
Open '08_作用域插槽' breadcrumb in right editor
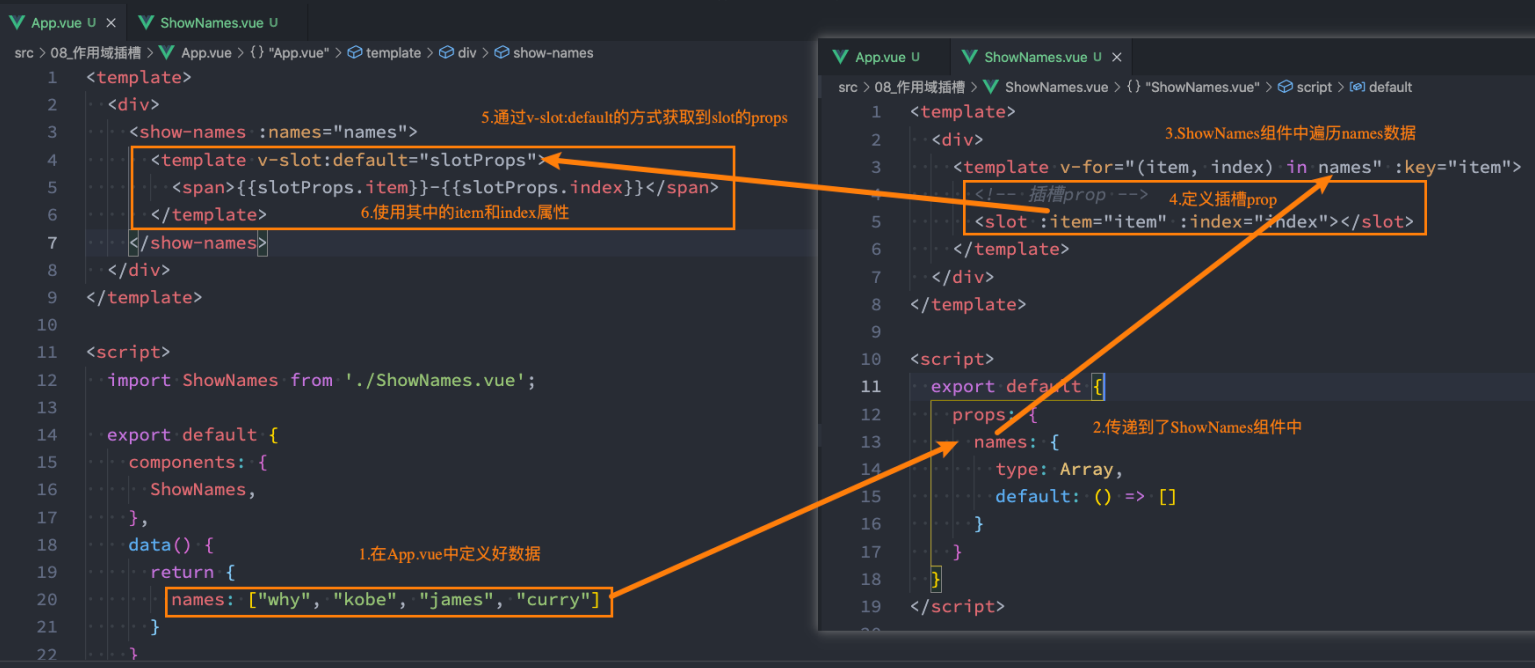tap(921, 87)
